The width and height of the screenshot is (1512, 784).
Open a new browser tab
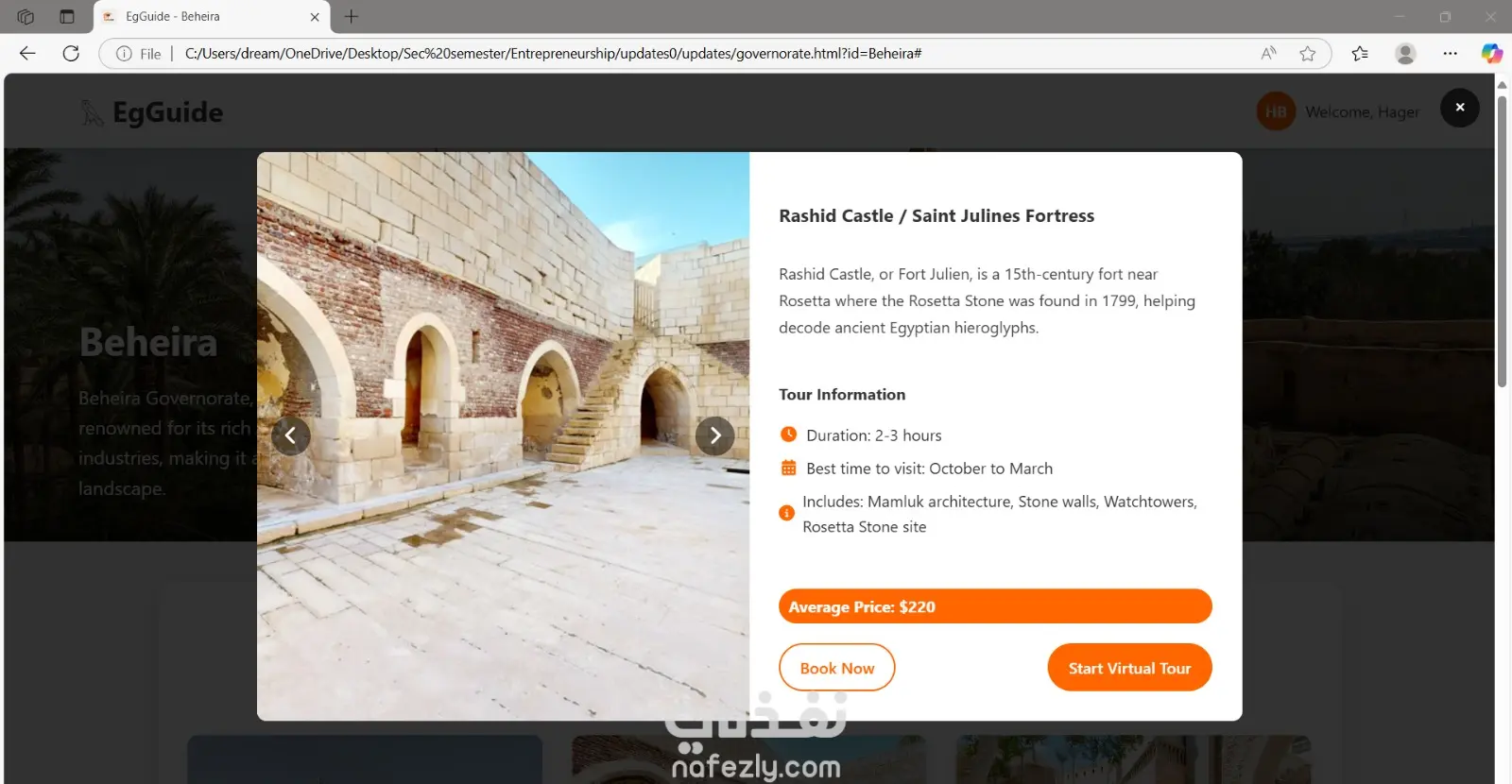(352, 16)
